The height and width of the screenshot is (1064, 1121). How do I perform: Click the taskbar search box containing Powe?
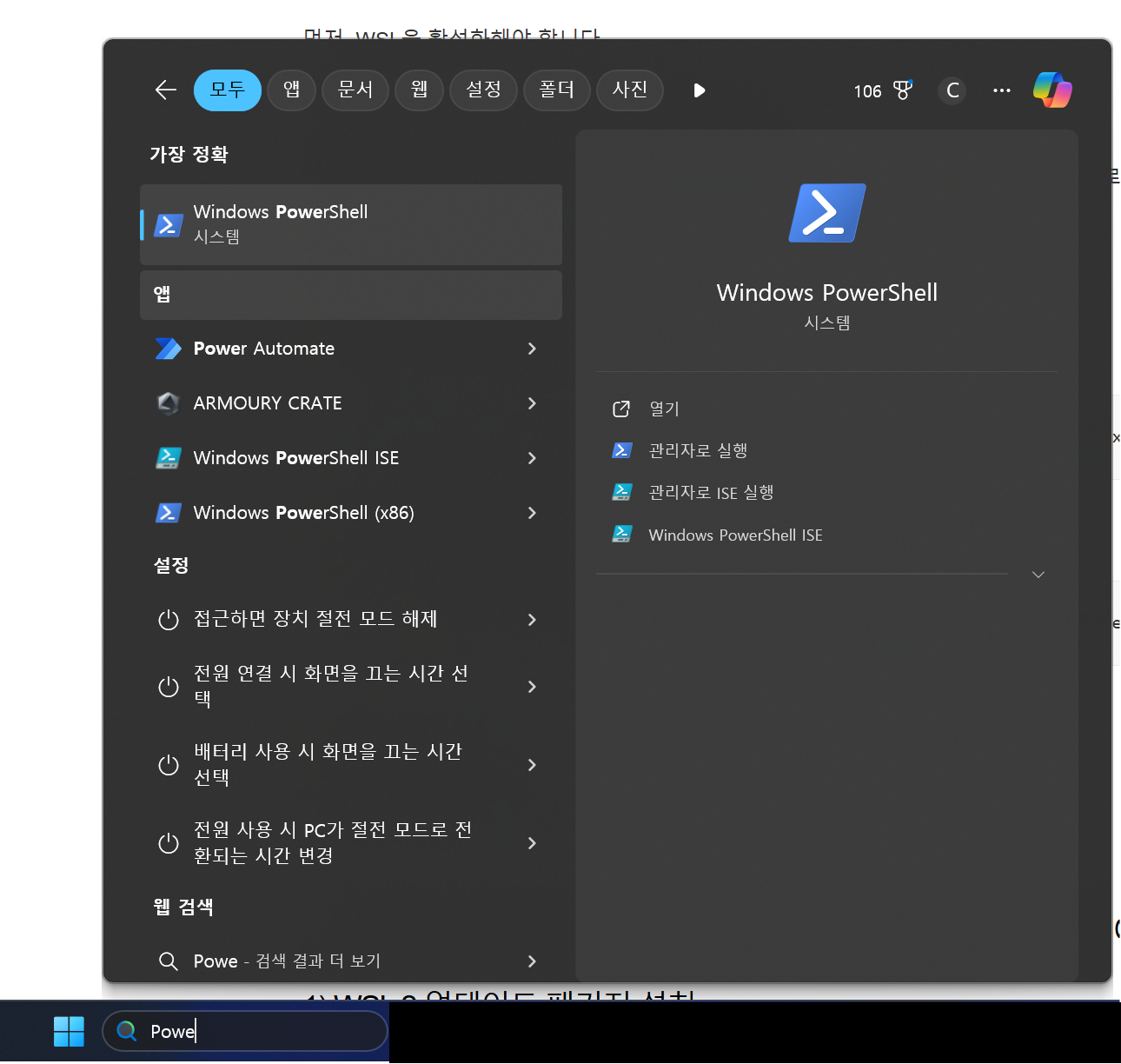(x=245, y=1031)
